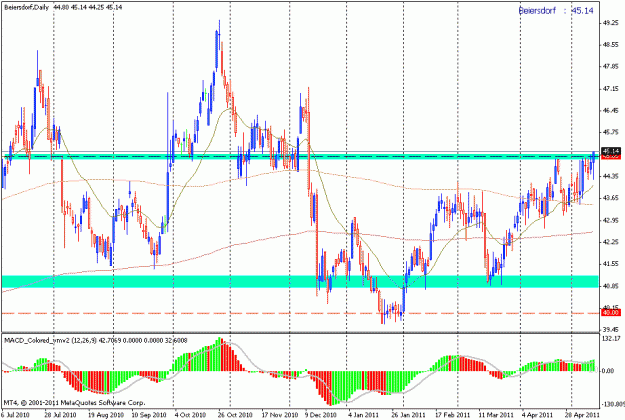The width and height of the screenshot is (625, 420).
Task: Click the 'Beiersdorf : 45.14' label
Action: point(556,10)
